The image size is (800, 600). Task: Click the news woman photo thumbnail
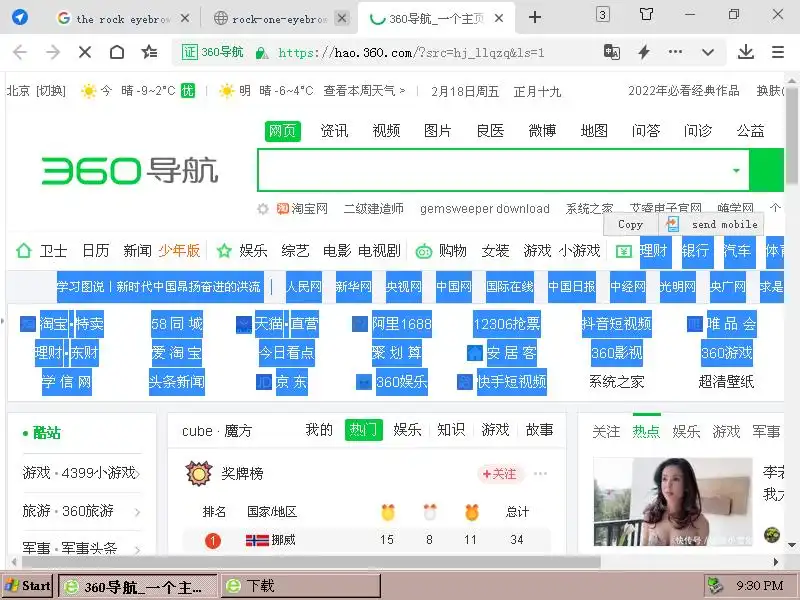tap(672, 502)
